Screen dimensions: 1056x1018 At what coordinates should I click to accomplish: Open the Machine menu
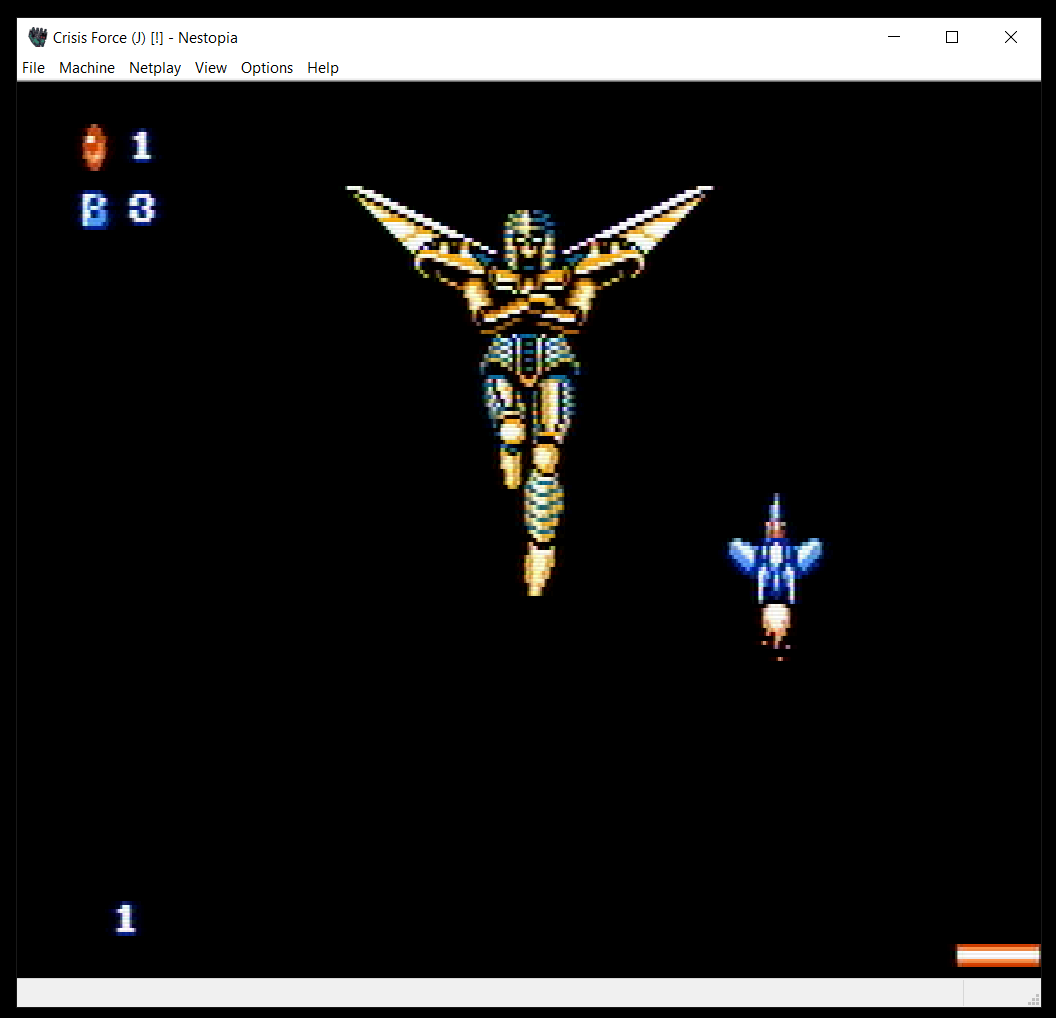(87, 68)
